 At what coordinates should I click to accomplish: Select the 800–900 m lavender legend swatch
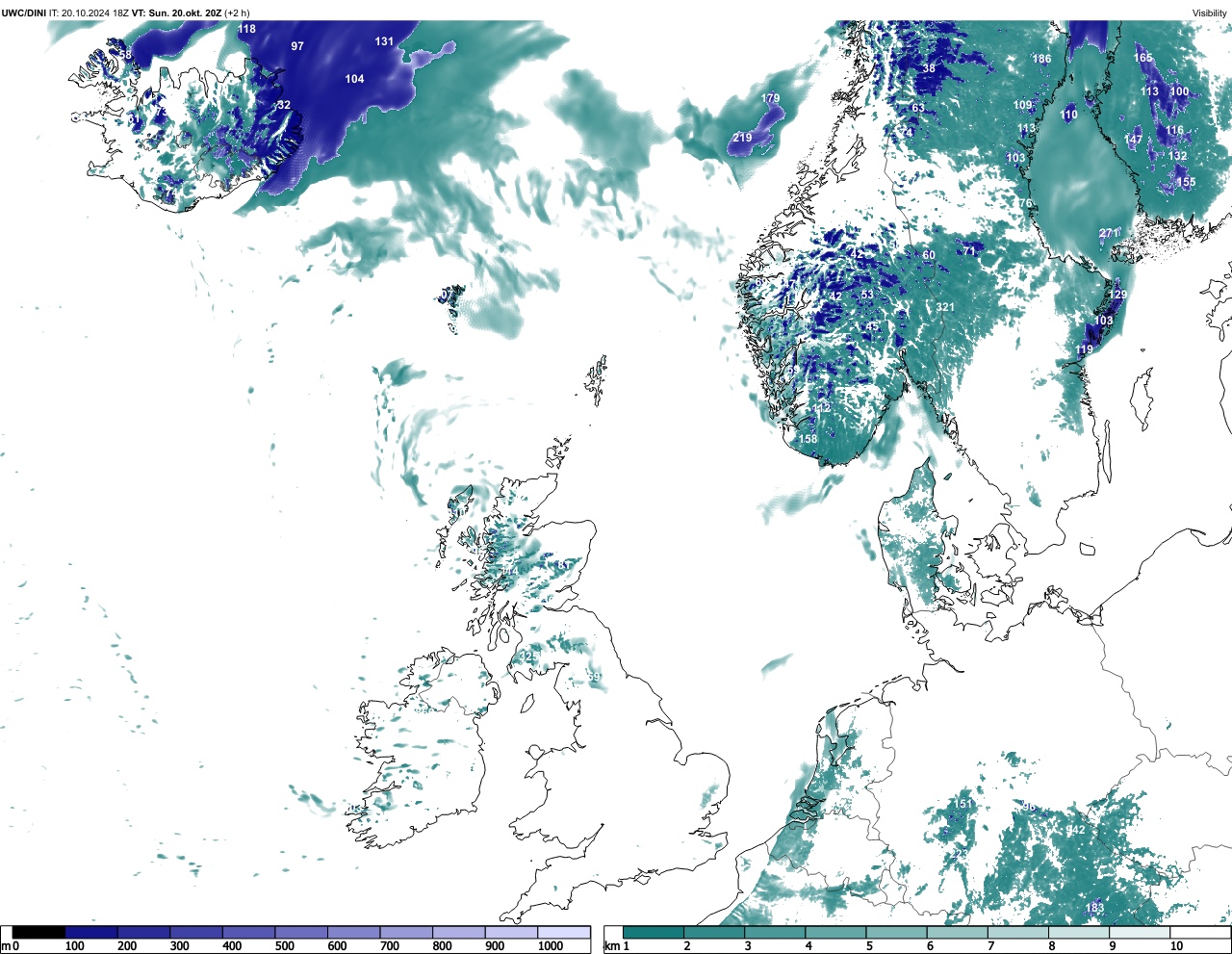[459, 932]
